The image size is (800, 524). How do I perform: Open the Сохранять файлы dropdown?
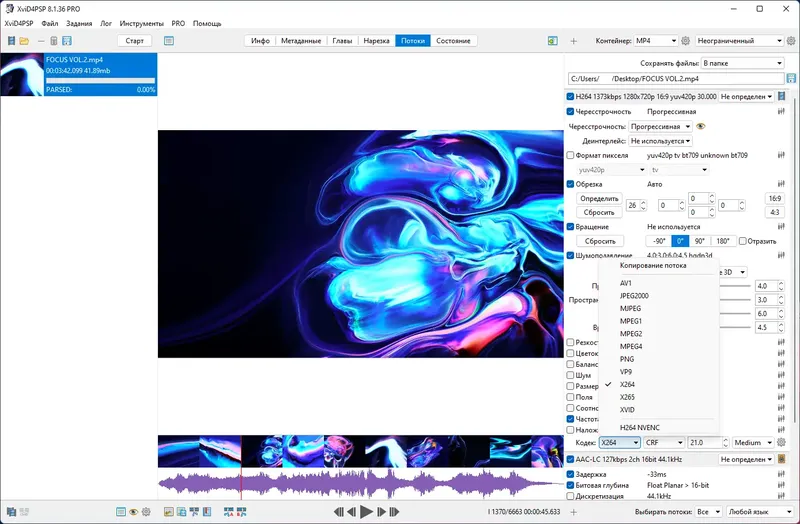tap(742, 63)
